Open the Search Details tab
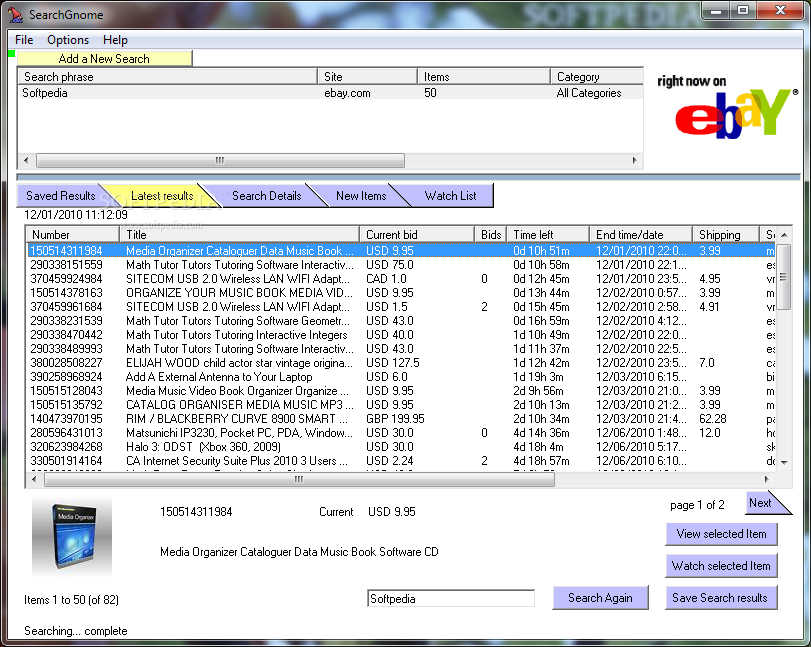811x647 pixels. pos(266,196)
